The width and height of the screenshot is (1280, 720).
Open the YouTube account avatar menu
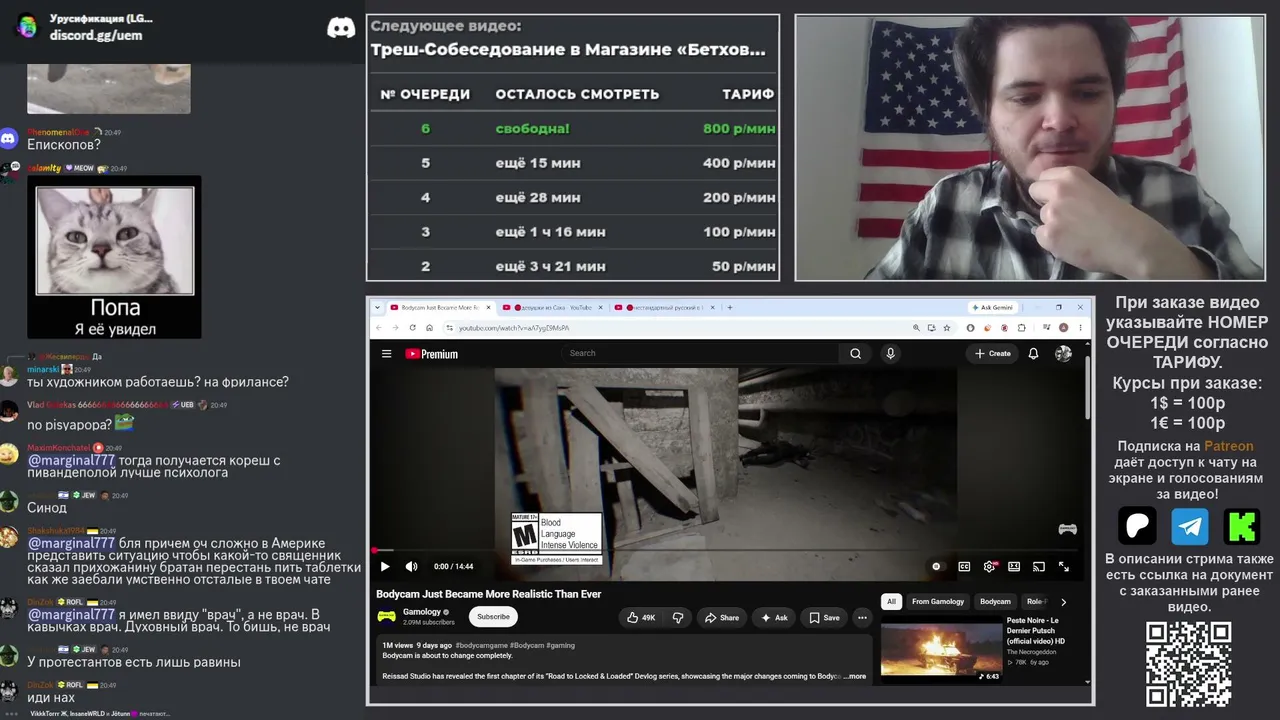point(1063,353)
